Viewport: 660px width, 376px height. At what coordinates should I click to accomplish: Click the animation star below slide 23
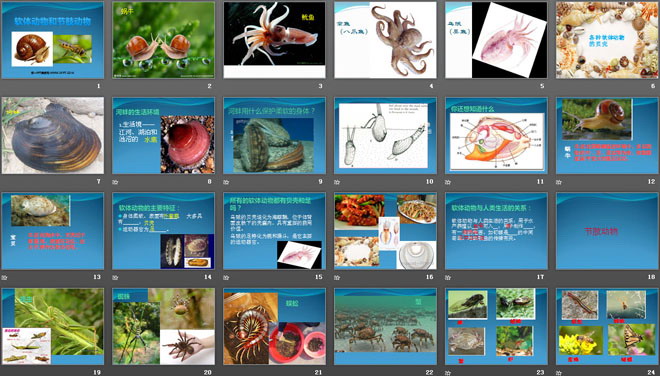pos(448,373)
